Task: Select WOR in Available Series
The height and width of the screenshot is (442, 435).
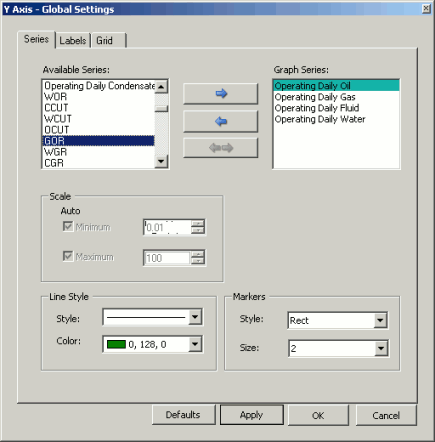Action: [x=99, y=97]
